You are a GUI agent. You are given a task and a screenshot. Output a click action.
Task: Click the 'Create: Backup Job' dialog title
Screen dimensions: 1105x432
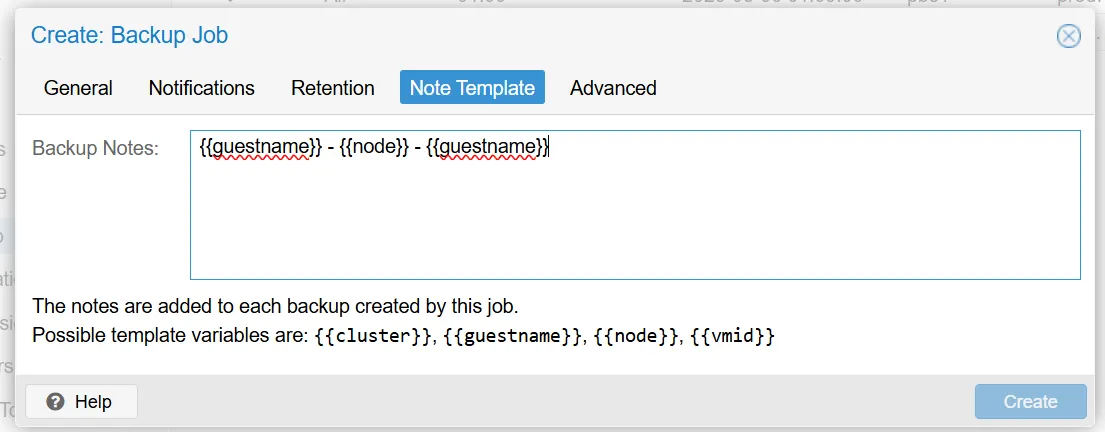point(130,35)
